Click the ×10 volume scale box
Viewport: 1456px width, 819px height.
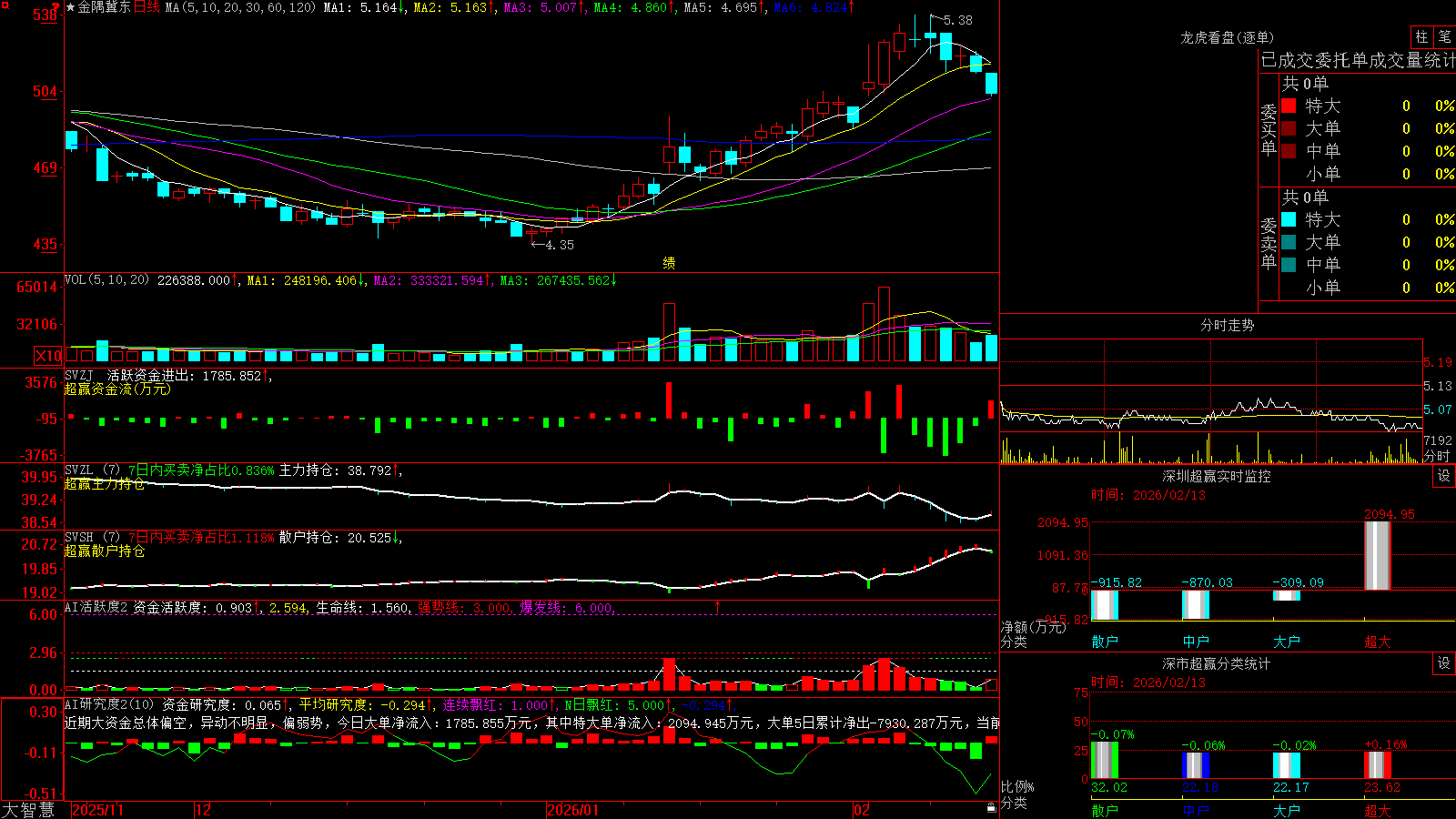[x=49, y=356]
